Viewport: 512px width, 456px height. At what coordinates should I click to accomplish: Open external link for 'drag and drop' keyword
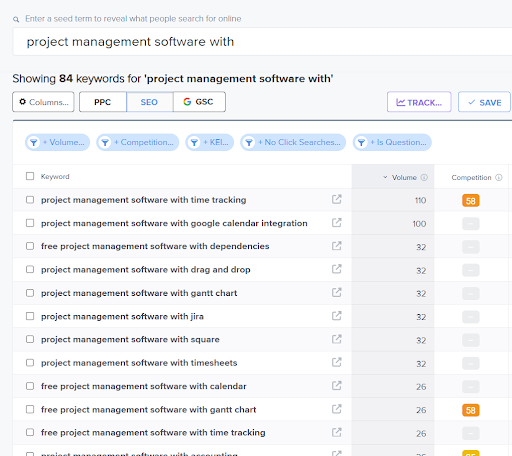tap(337, 269)
